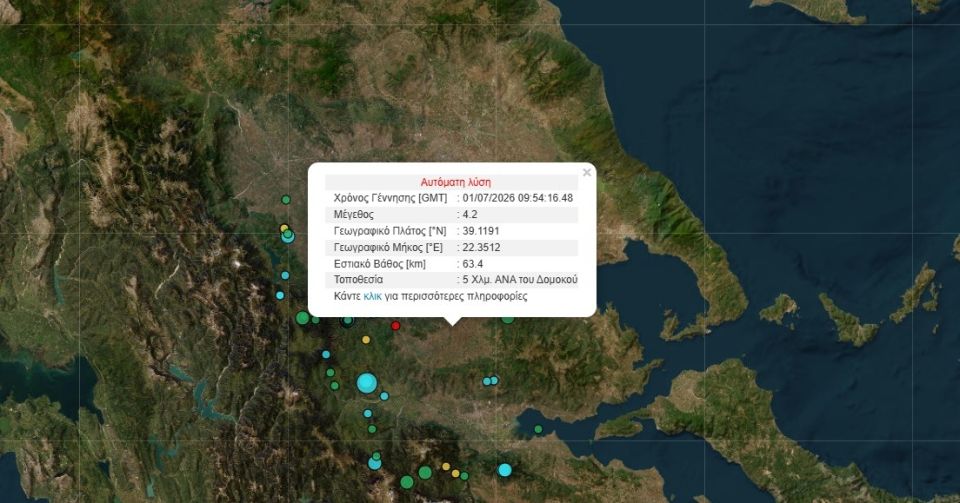This screenshot has width=960, height=503.
Task: Select the lone green marker left of the popup's magnitude row
Action: coord(286,199)
